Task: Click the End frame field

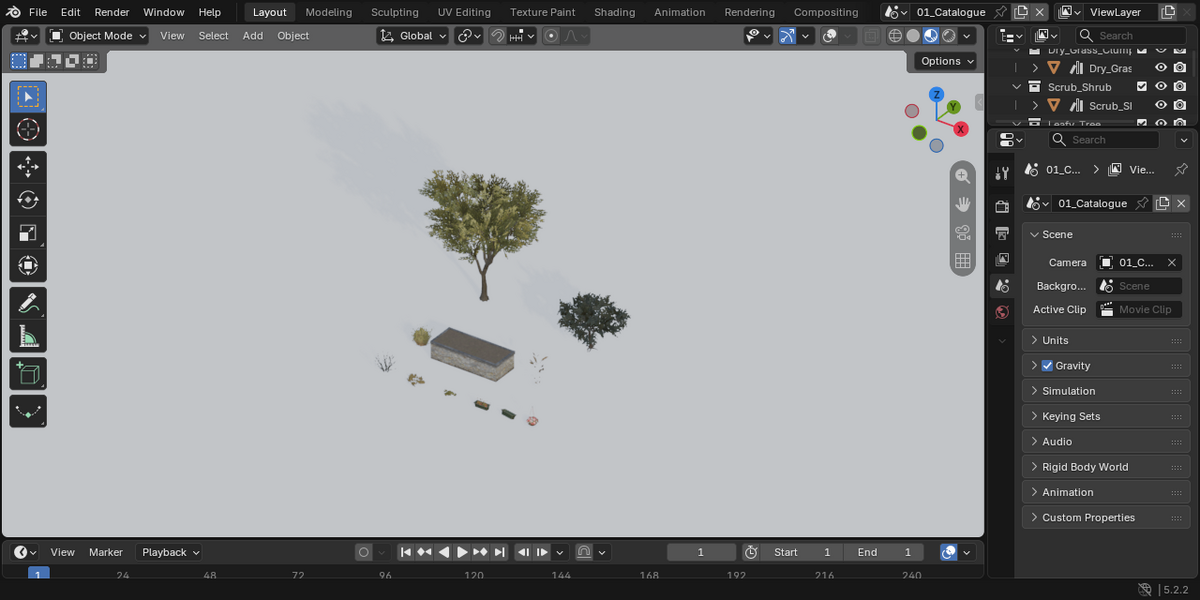Action: point(884,552)
